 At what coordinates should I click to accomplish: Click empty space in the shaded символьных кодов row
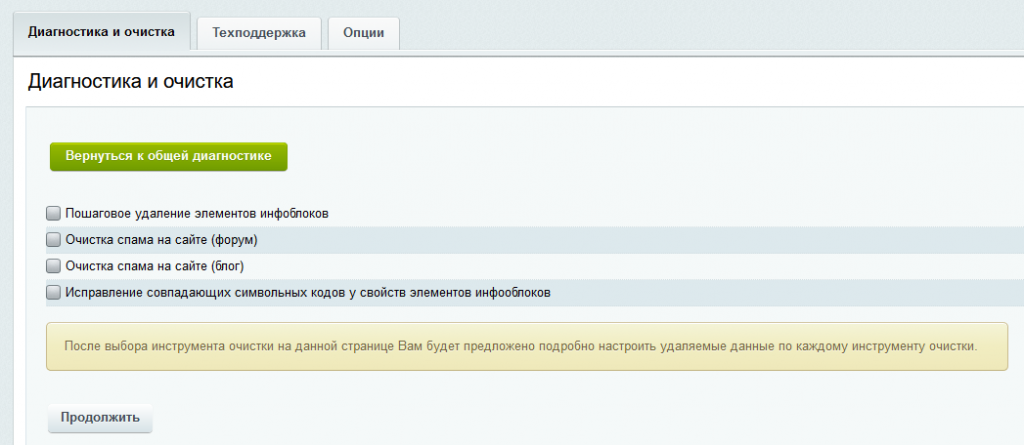[780, 293]
